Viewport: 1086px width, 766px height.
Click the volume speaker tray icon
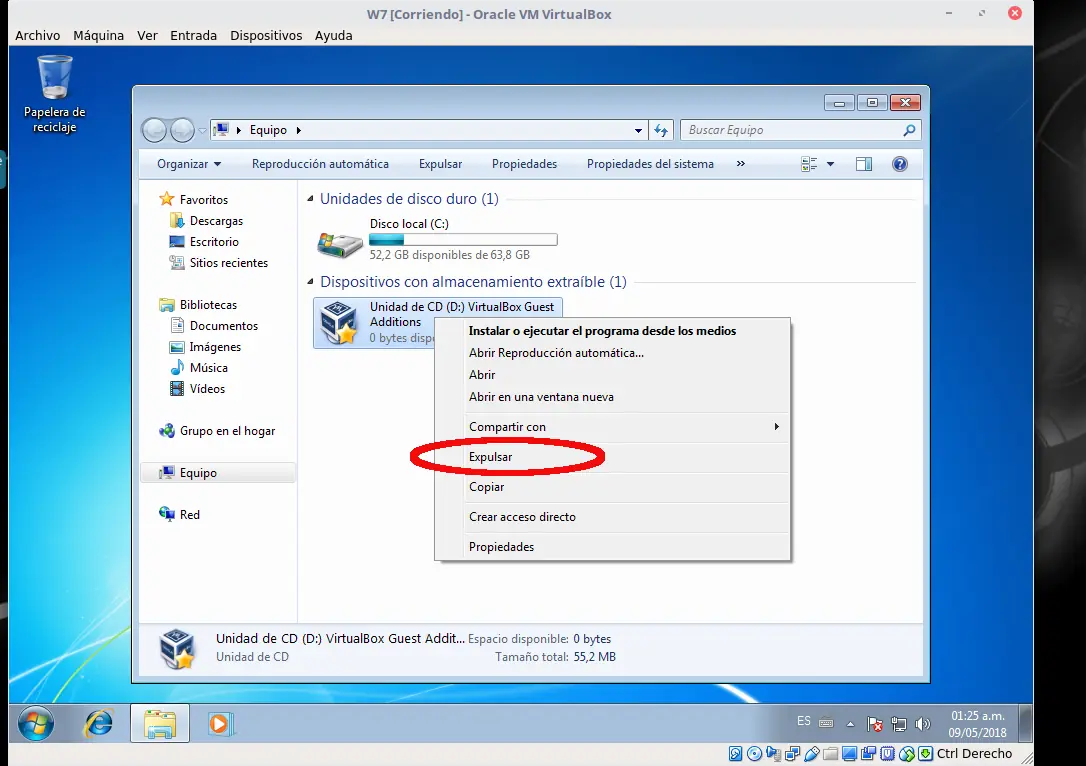(x=923, y=724)
